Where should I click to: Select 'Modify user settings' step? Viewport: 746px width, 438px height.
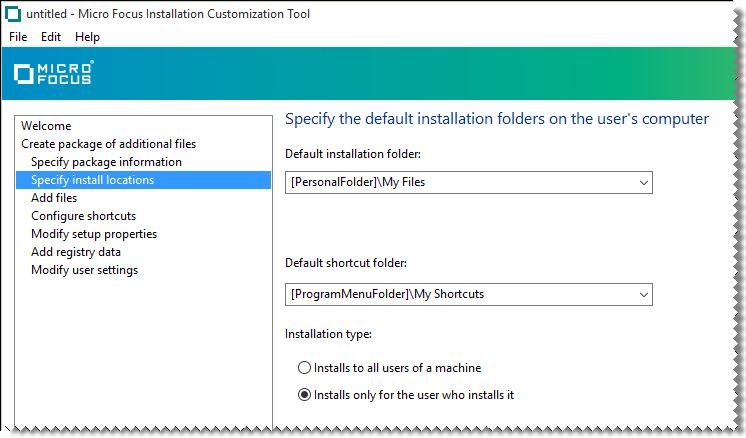tap(84, 270)
